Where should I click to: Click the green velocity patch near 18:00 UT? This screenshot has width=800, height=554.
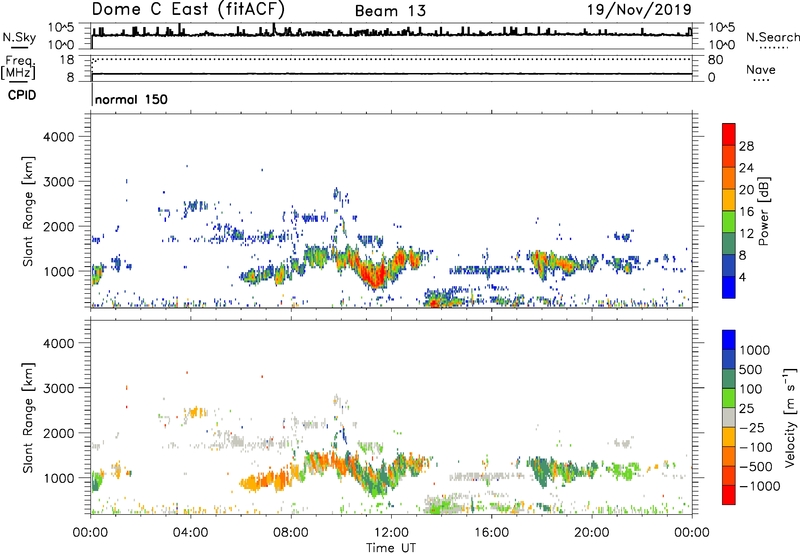[x=541, y=469]
